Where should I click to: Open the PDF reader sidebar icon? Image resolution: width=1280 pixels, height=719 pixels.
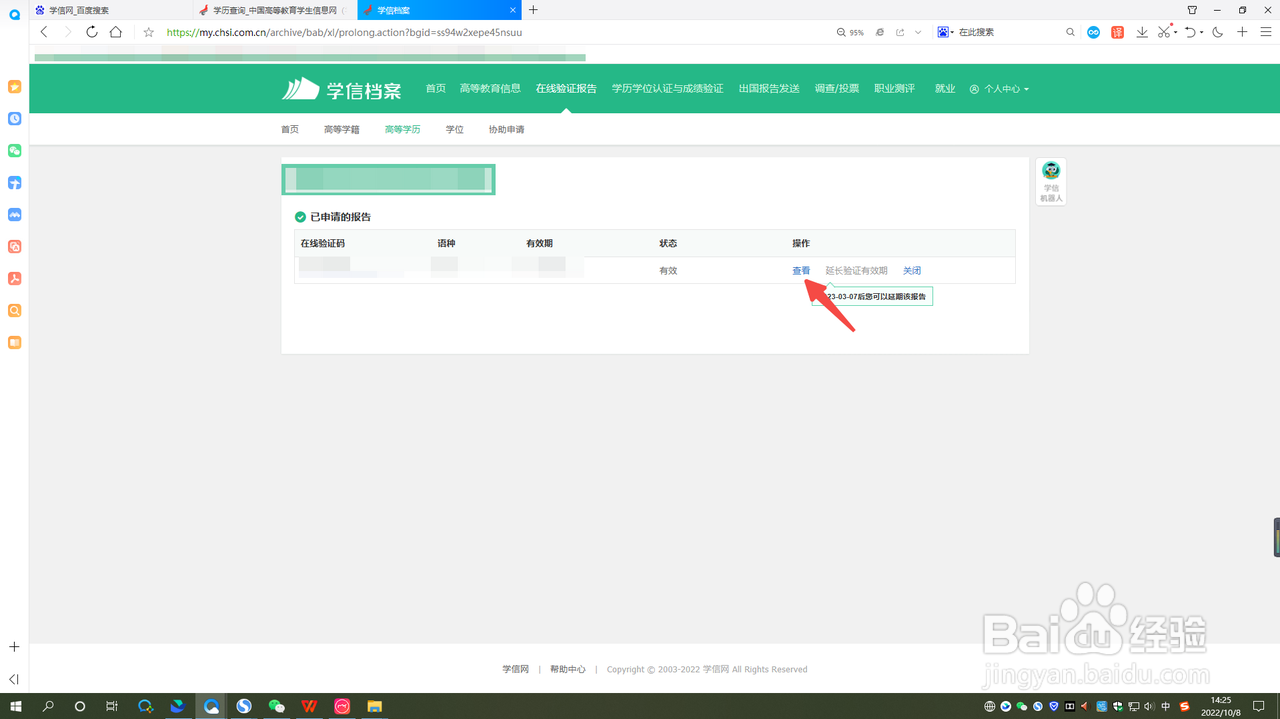[14, 279]
